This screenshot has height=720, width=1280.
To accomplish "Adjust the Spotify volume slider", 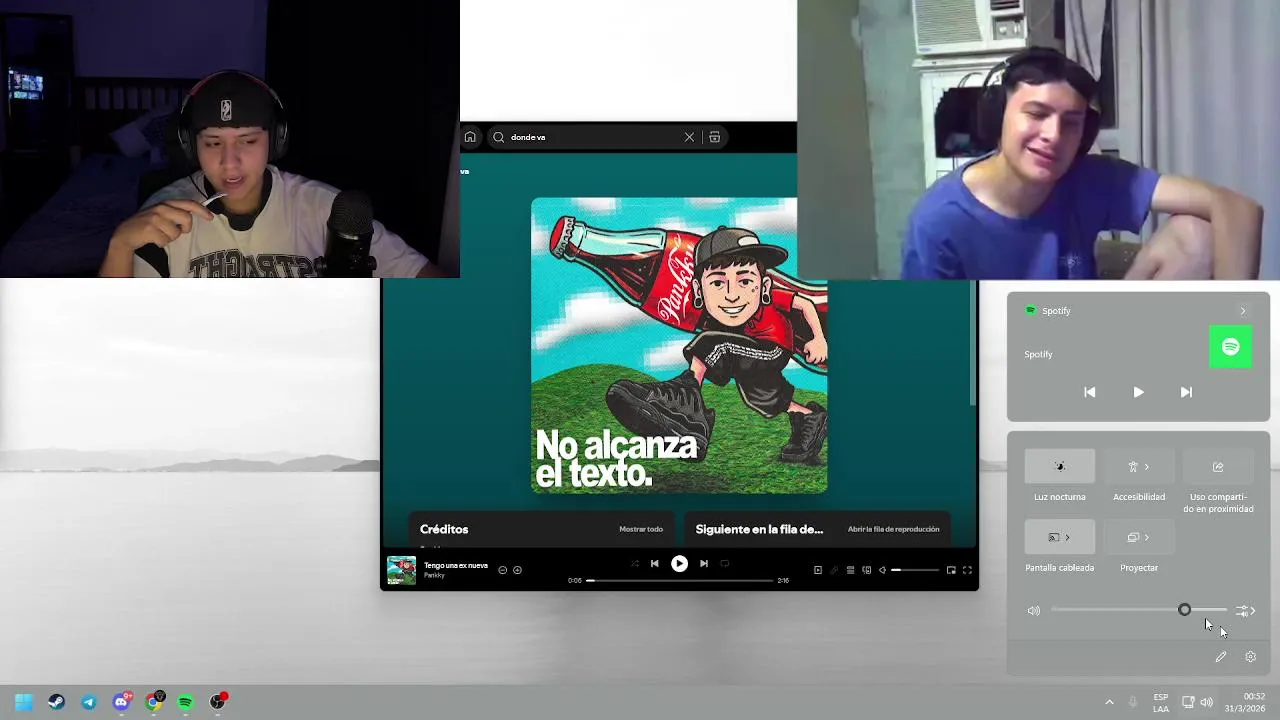I will click(x=915, y=570).
